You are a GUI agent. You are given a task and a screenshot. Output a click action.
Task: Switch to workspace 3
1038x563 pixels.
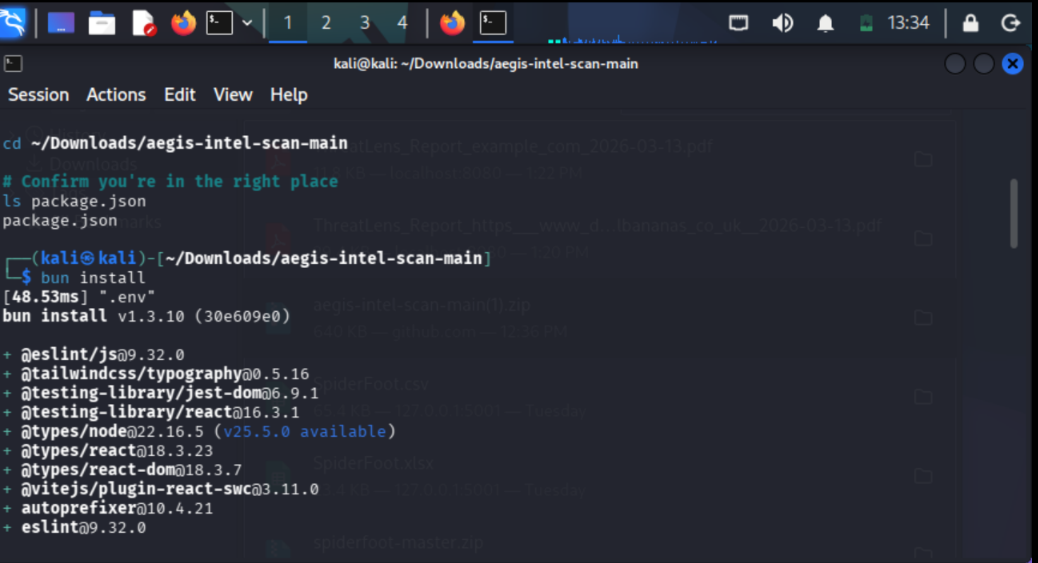coord(364,23)
